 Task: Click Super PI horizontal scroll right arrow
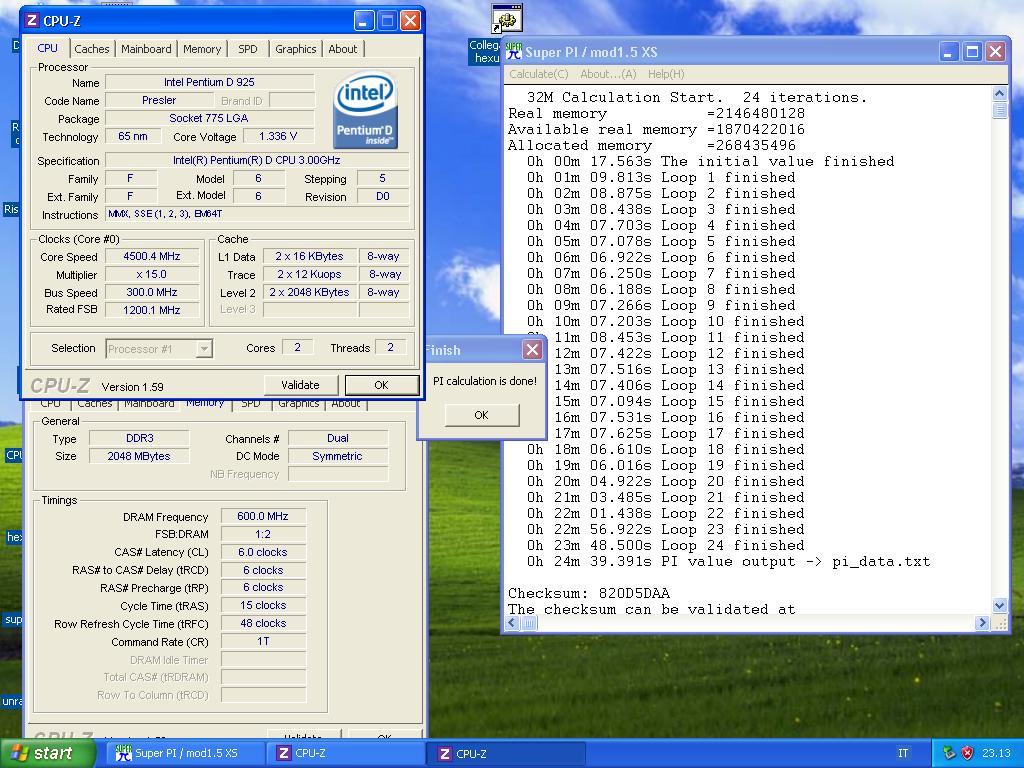tap(982, 623)
